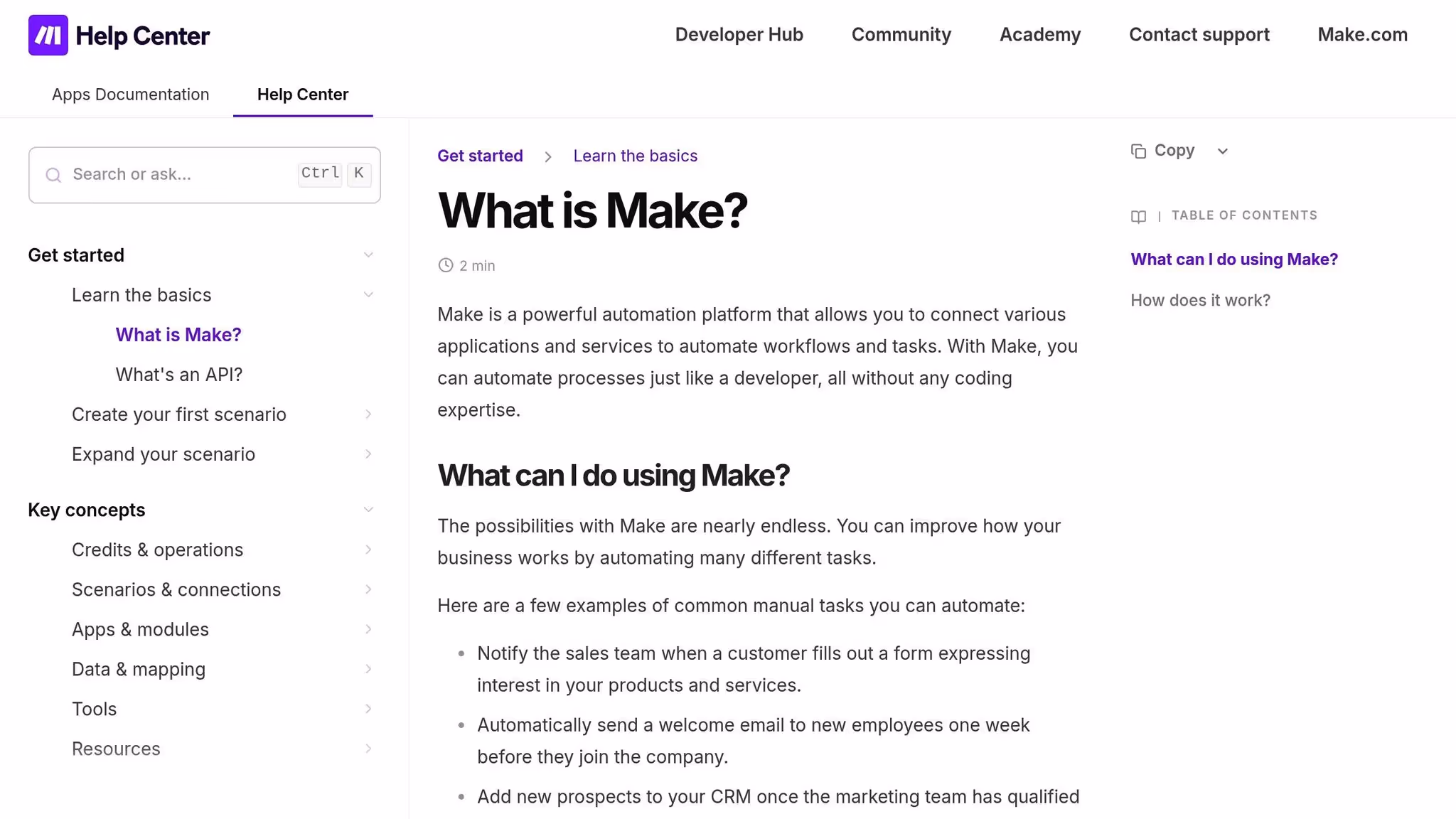Screen dimensions: 1456x819
Task: Open the Copy dropdown arrow
Action: click(1223, 151)
